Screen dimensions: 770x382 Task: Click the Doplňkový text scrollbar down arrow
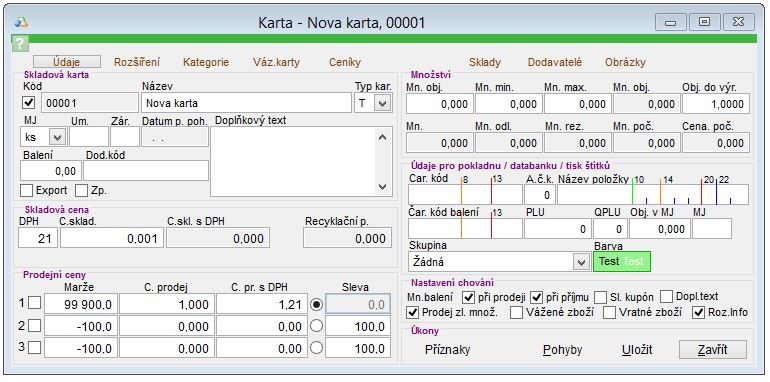383,187
